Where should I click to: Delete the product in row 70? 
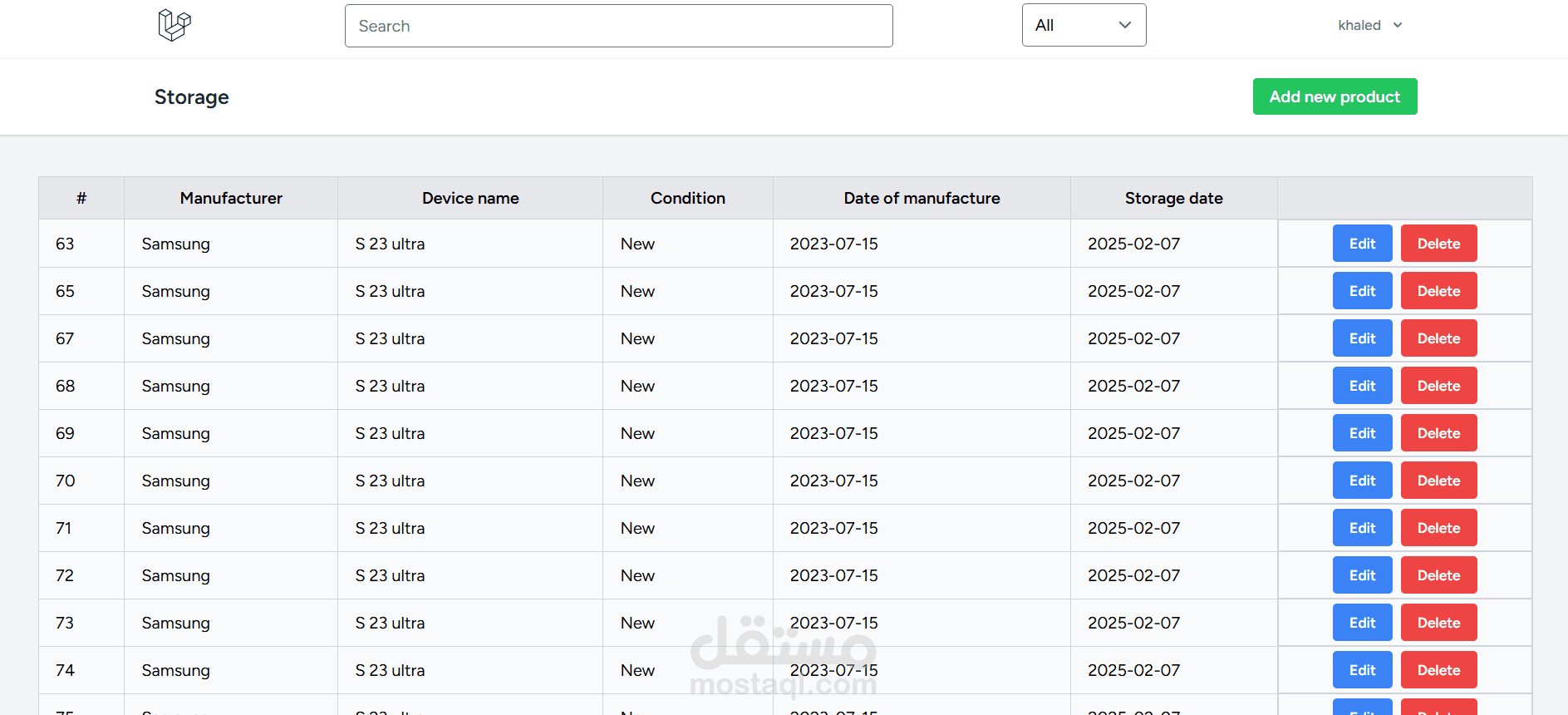point(1438,481)
